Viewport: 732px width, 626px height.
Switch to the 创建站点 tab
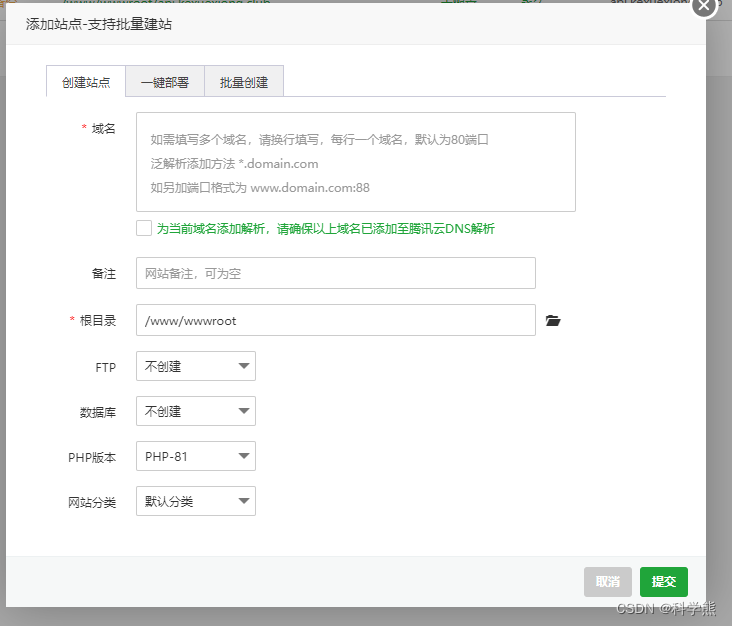86,82
